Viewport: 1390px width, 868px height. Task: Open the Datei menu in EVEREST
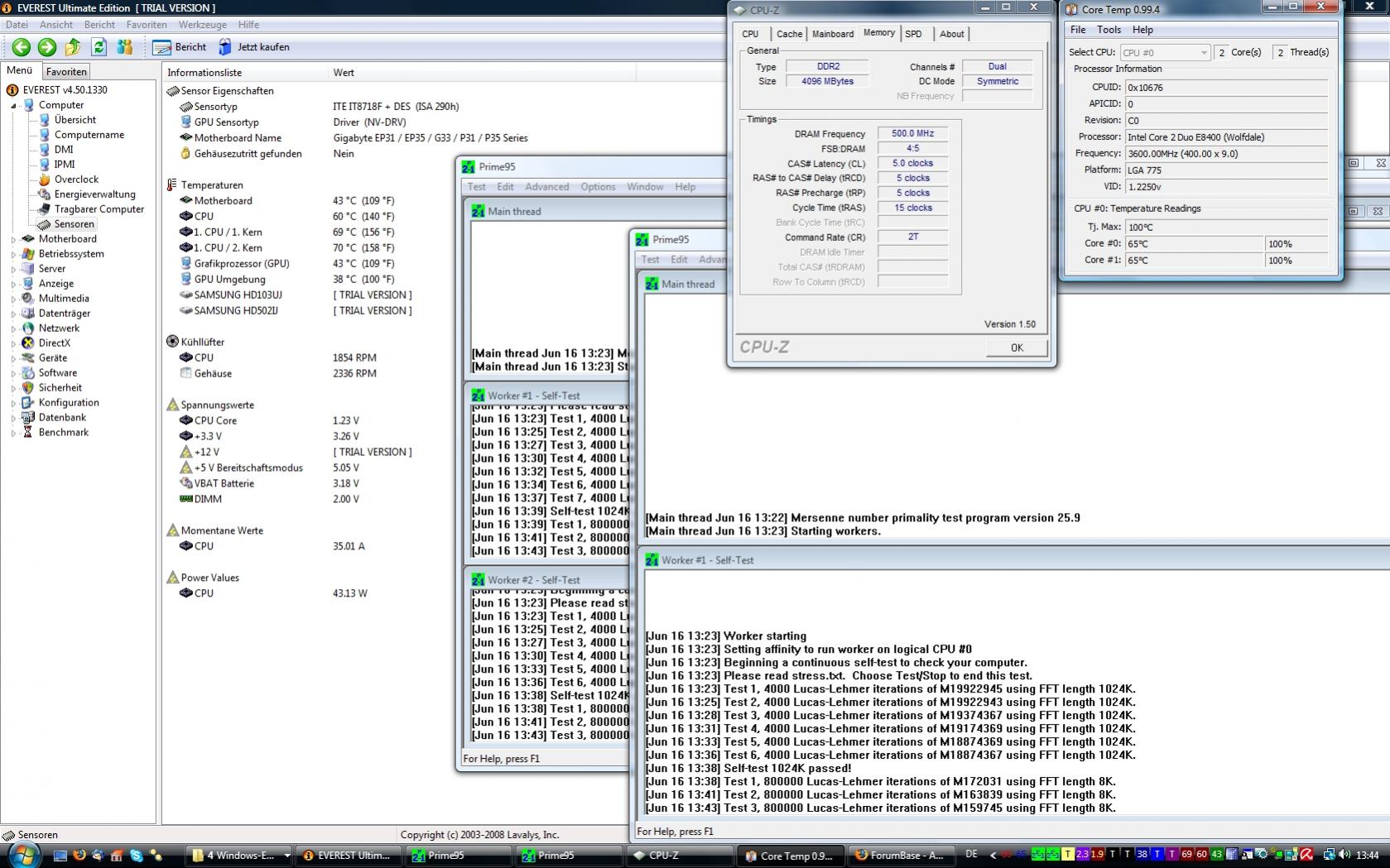[x=17, y=25]
